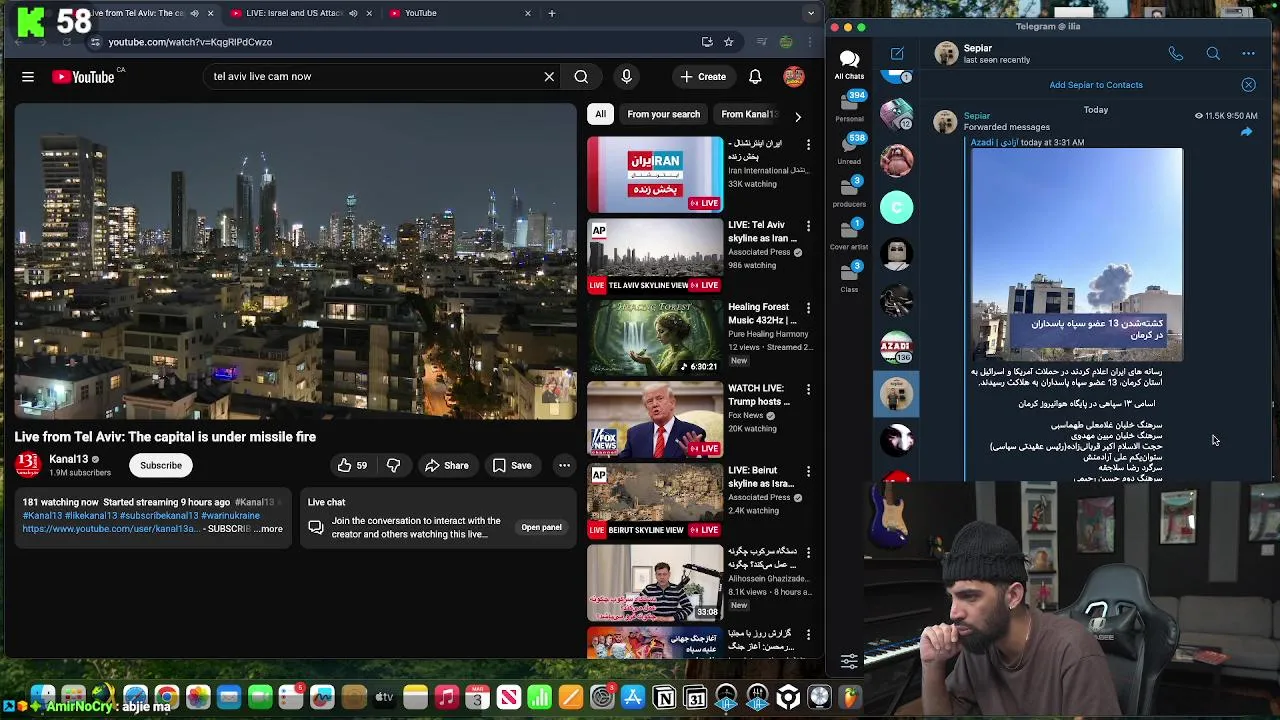
Task: Click the Create button on YouTube
Action: [x=703, y=76]
